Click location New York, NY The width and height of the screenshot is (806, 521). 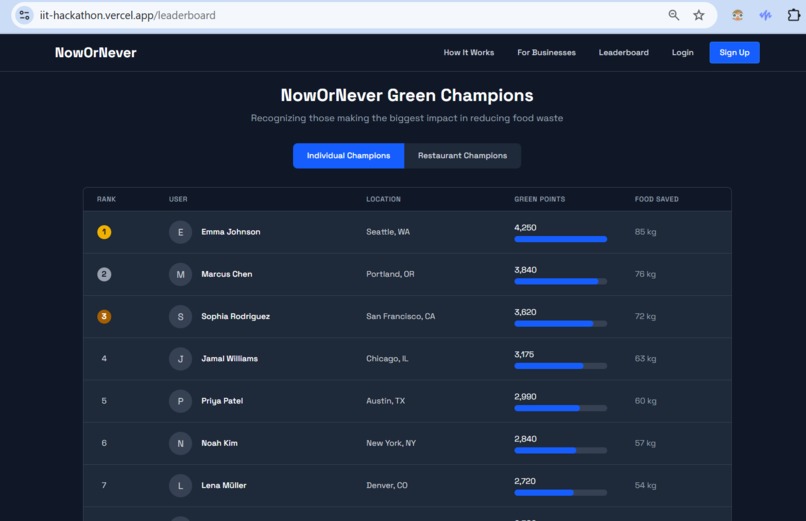(391, 443)
